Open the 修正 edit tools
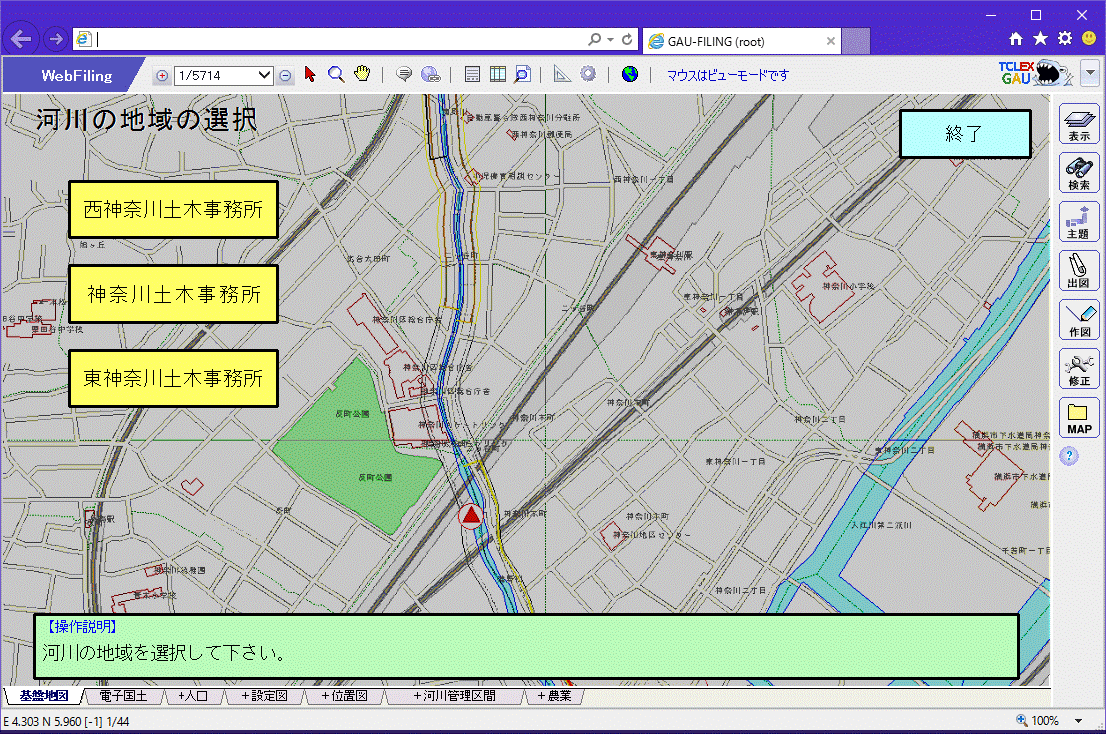Viewport: 1106px width, 734px height. tap(1079, 368)
